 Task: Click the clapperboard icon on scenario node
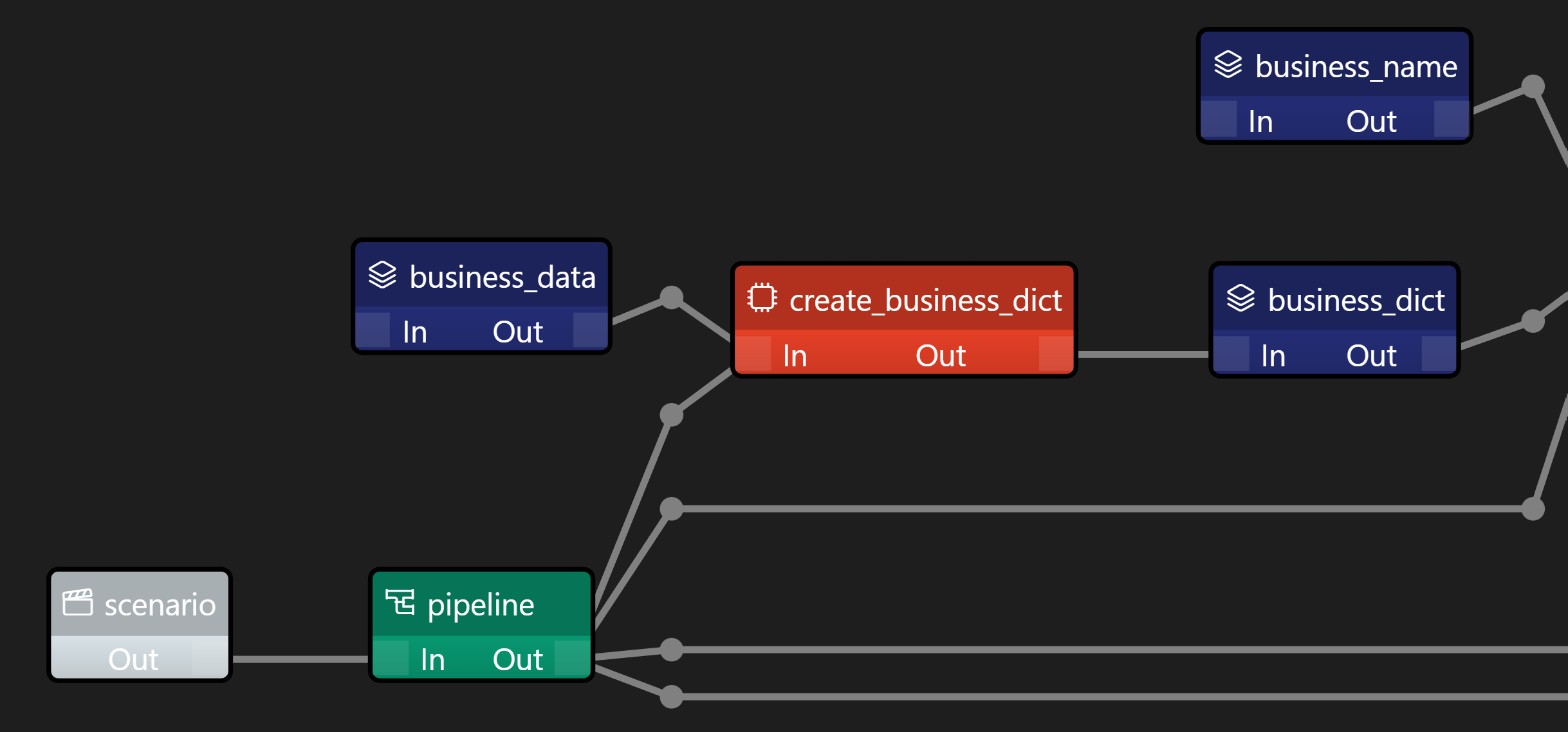77,603
